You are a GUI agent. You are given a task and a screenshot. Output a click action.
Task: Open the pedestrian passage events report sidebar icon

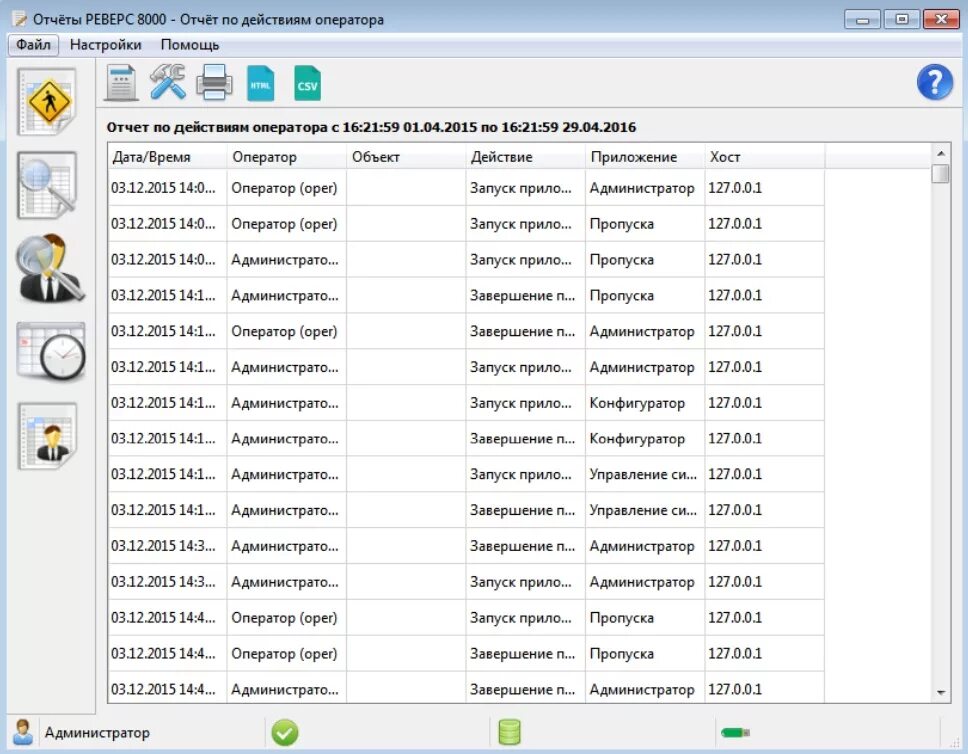[x=47, y=101]
